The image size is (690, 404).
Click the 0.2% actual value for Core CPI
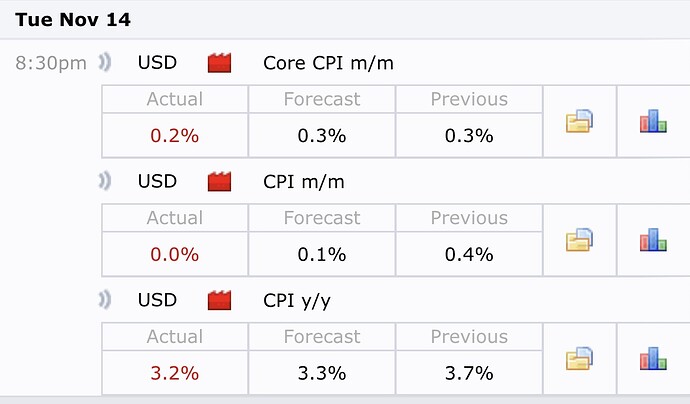point(175,136)
